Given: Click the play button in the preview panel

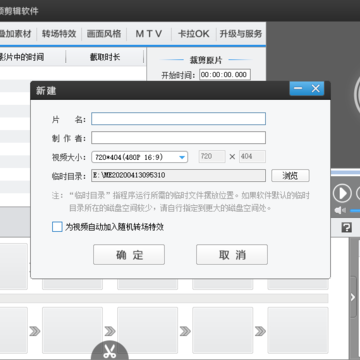Looking at the screenshot, I should click(x=342, y=193).
